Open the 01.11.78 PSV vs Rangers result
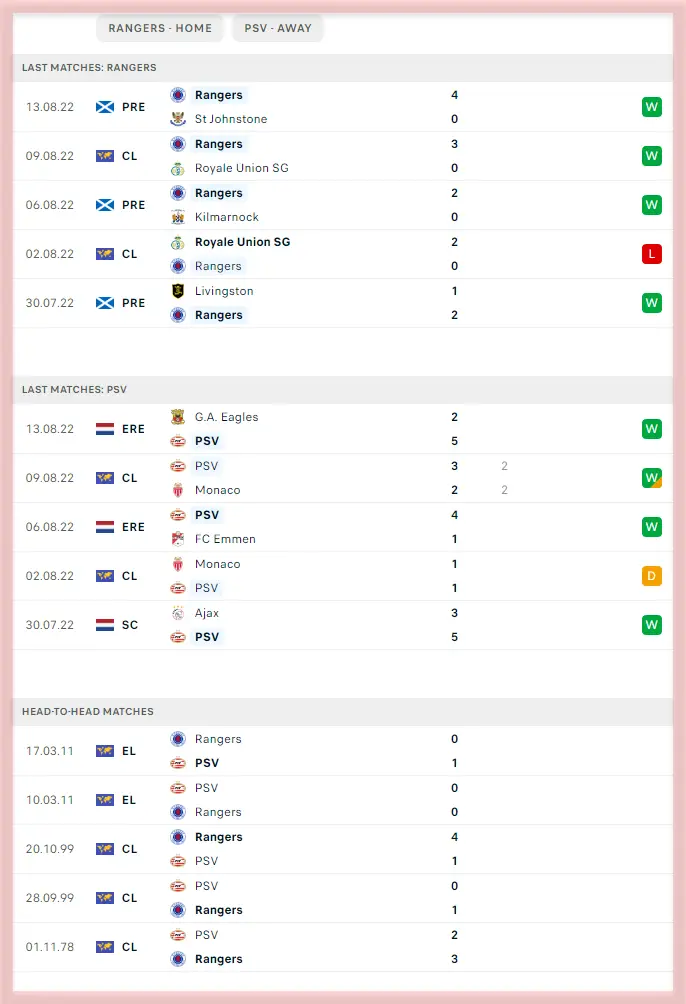The image size is (686, 1004). click(x=340, y=947)
